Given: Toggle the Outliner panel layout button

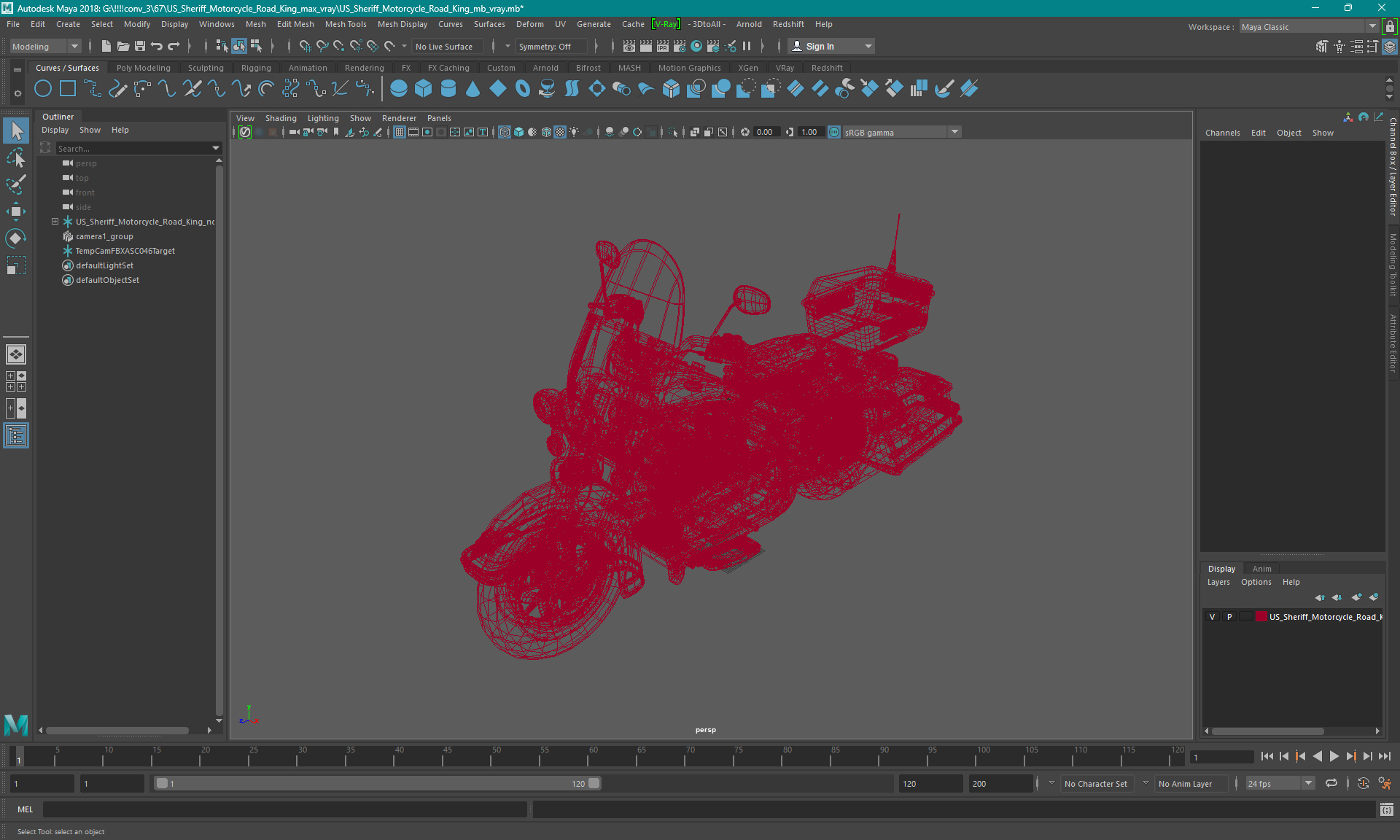Looking at the screenshot, I should (16, 436).
